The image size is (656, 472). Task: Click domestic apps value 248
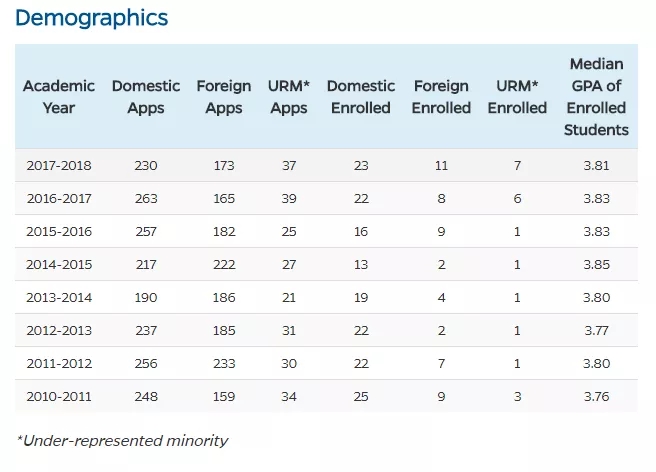tap(146, 396)
